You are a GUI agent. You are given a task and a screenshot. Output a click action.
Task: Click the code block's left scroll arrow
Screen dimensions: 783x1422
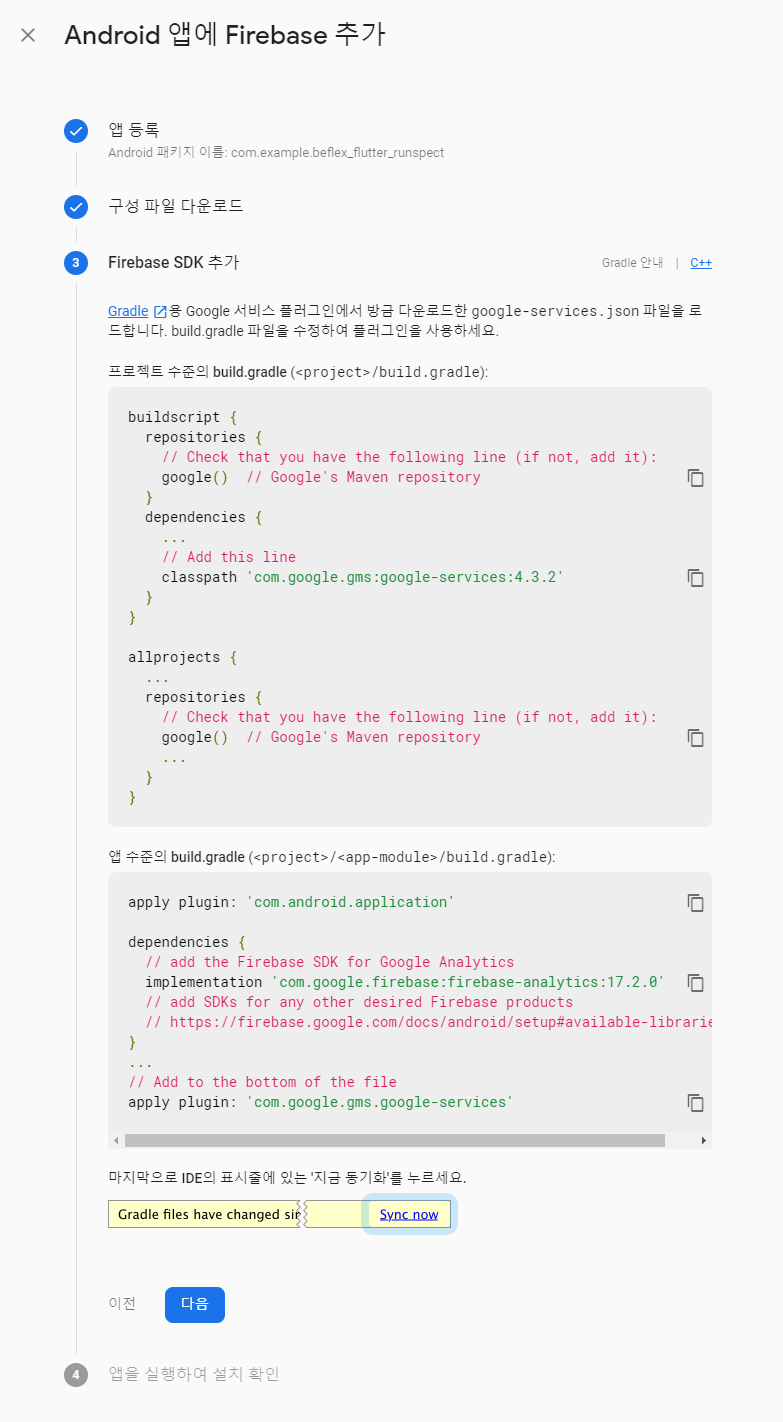[116, 1140]
